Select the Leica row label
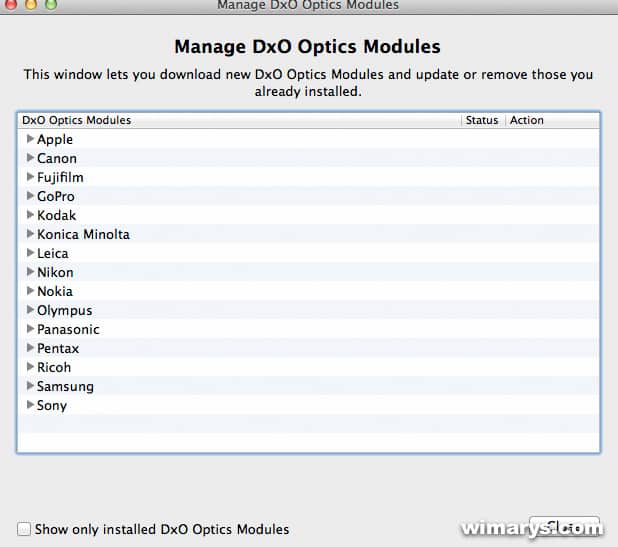The height and width of the screenshot is (547, 618). (x=53, y=253)
